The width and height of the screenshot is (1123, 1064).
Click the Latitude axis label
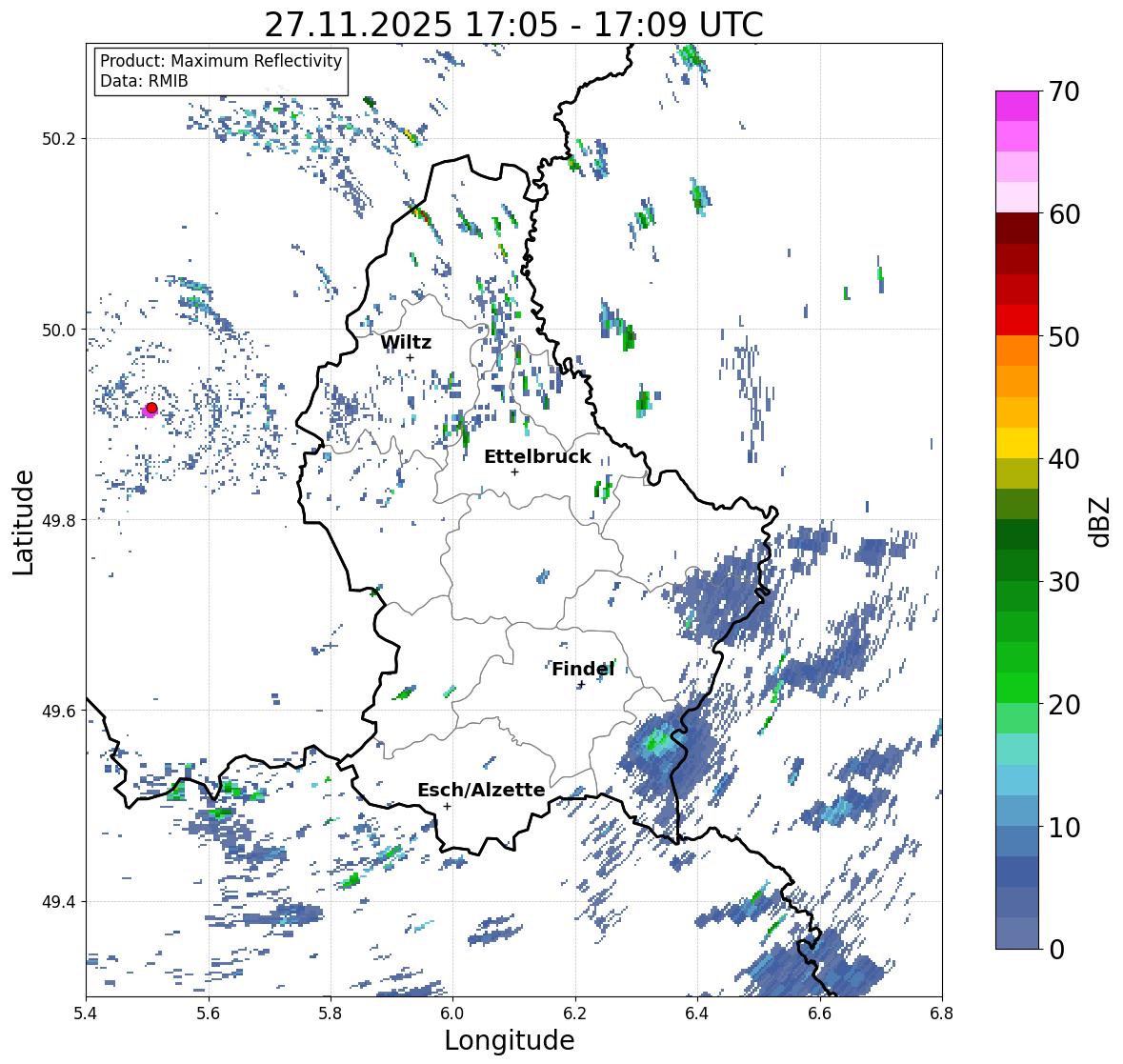pos(24,522)
